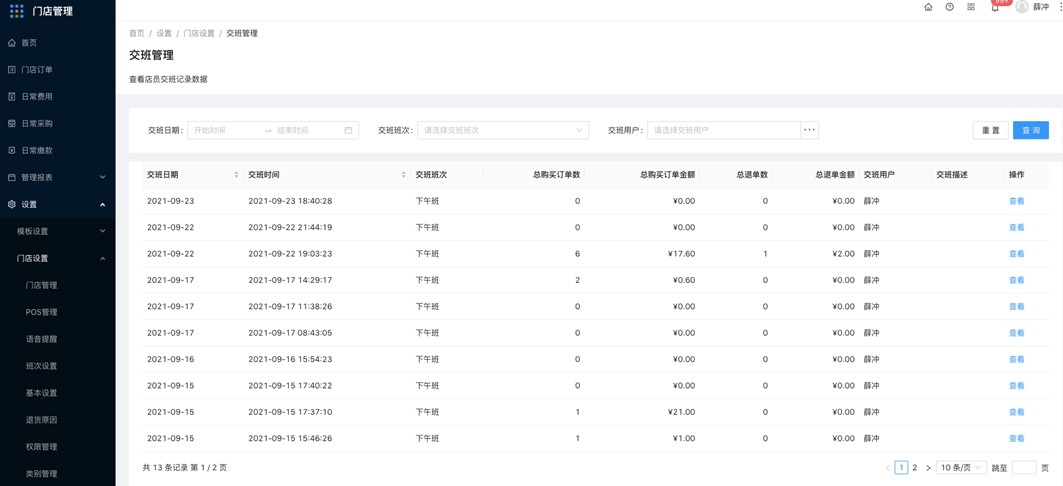Screen dimensions: 1063x486
Task: Click the 设置 gear icon in the sidebar
Action: (x=12, y=205)
